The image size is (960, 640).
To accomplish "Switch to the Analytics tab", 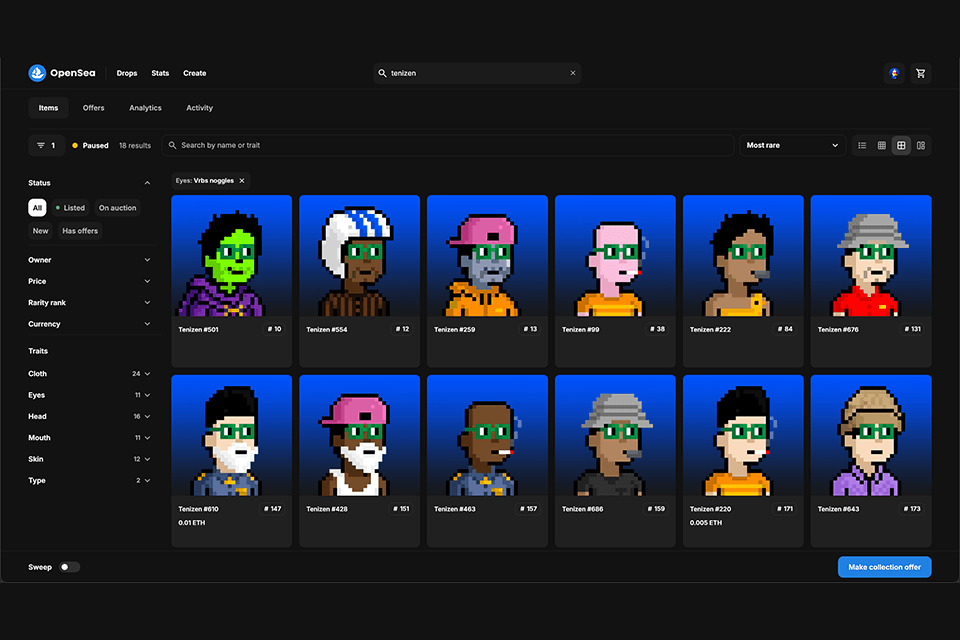I will pos(145,108).
